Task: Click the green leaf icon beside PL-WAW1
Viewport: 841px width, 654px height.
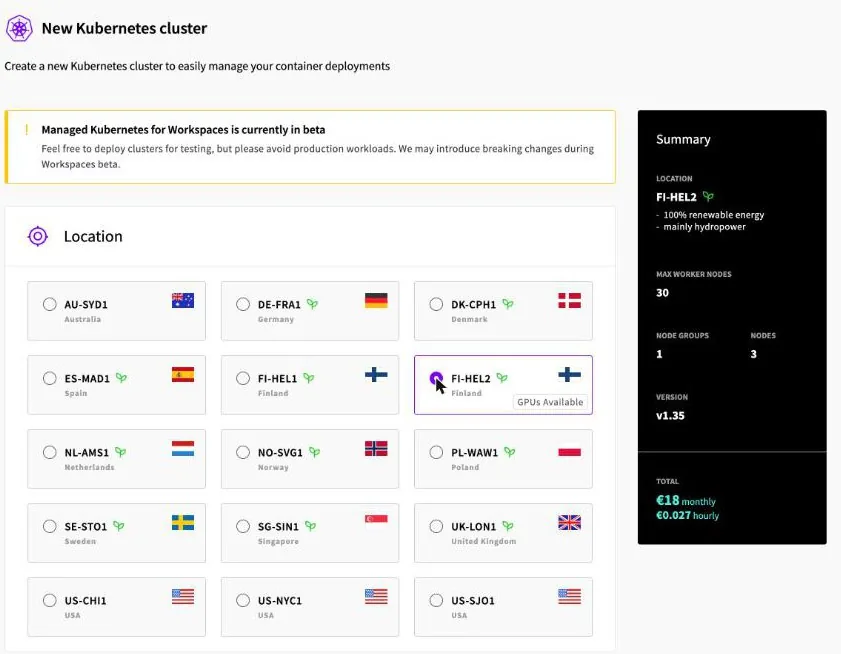Action: (x=510, y=452)
